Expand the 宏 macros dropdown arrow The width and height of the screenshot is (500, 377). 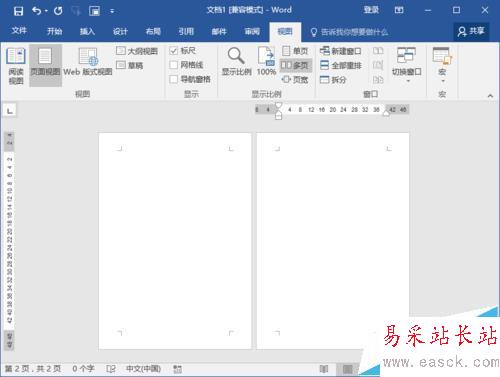442,81
